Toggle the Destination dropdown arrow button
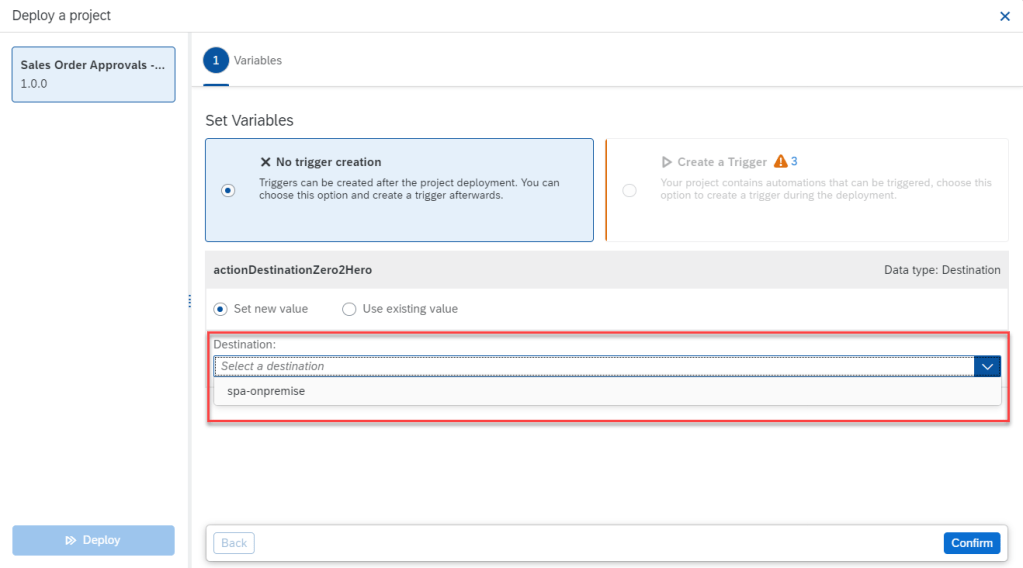Image resolution: width=1023 pixels, height=568 pixels. [987, 366]
